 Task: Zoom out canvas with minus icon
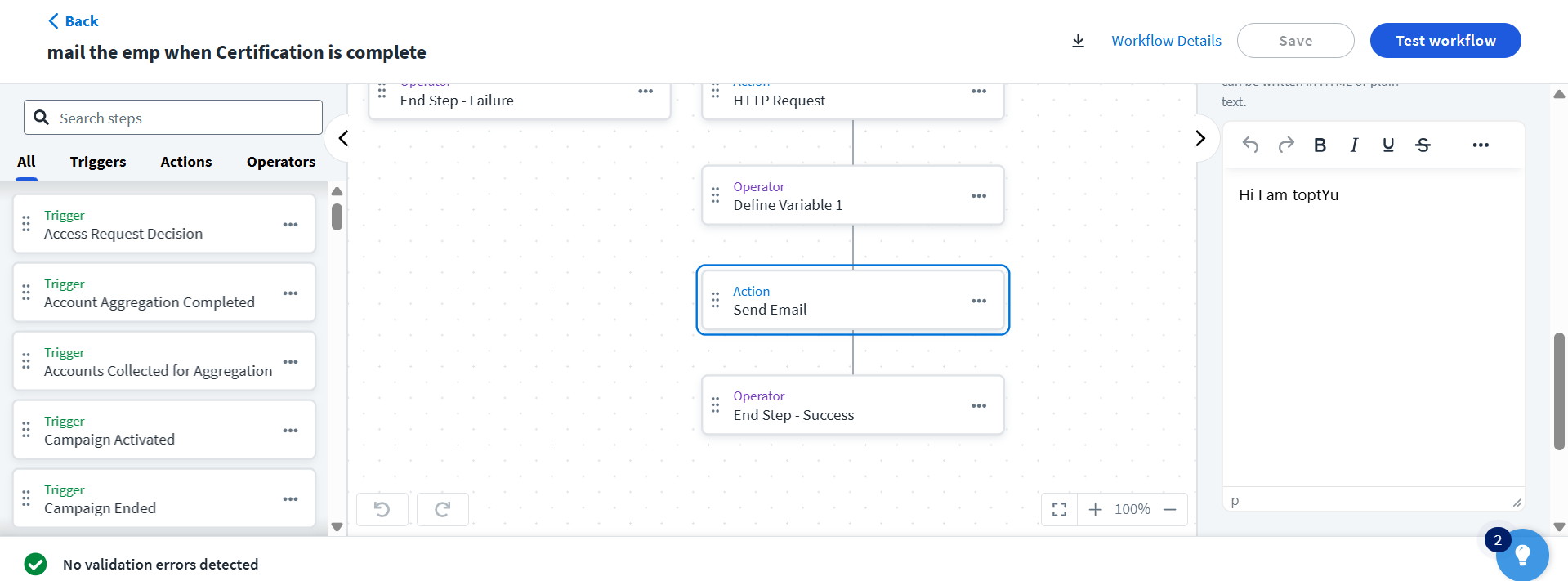[x=1169, y=509]
